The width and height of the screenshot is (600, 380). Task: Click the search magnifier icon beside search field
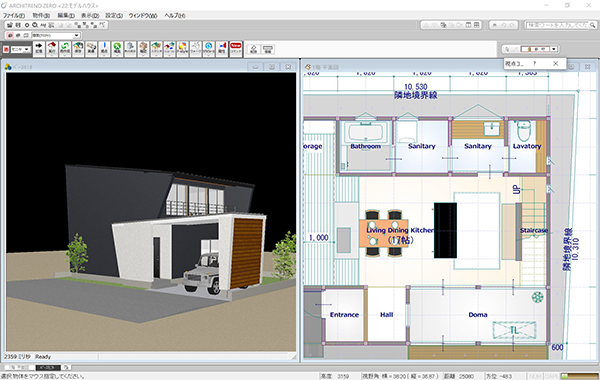coord(592,25)
